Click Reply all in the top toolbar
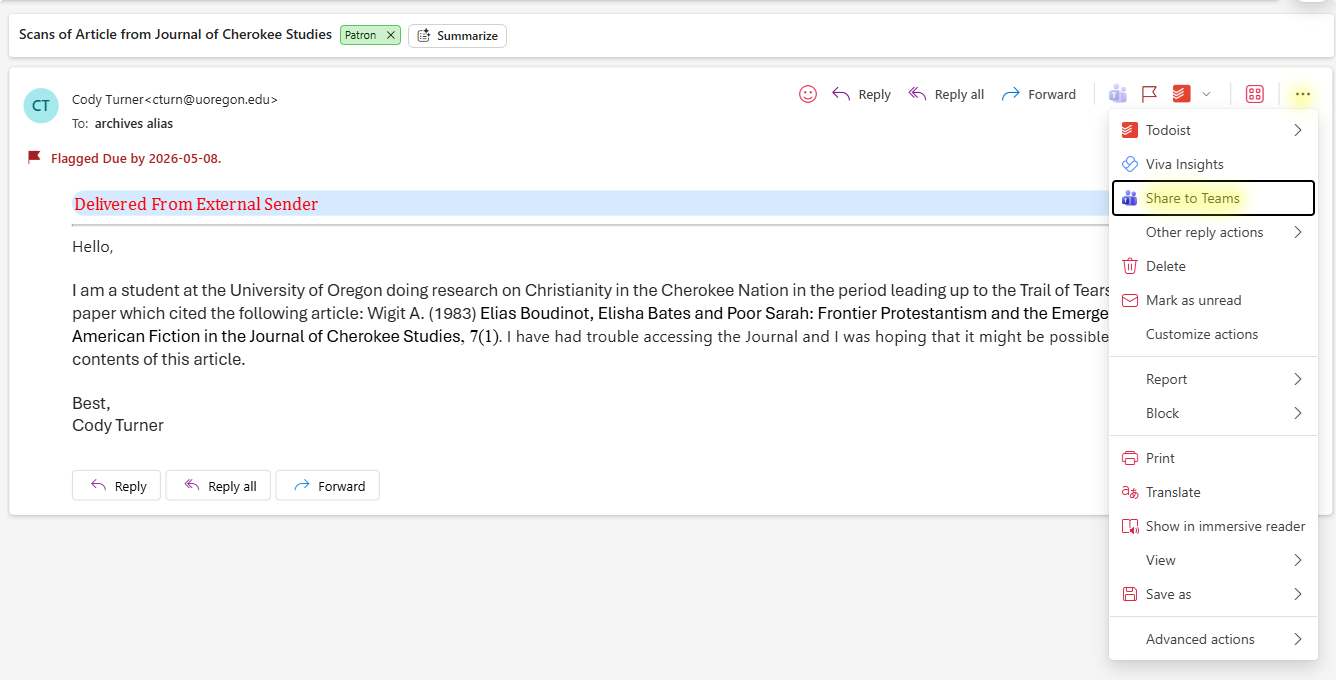 click(x=946, y=94)
